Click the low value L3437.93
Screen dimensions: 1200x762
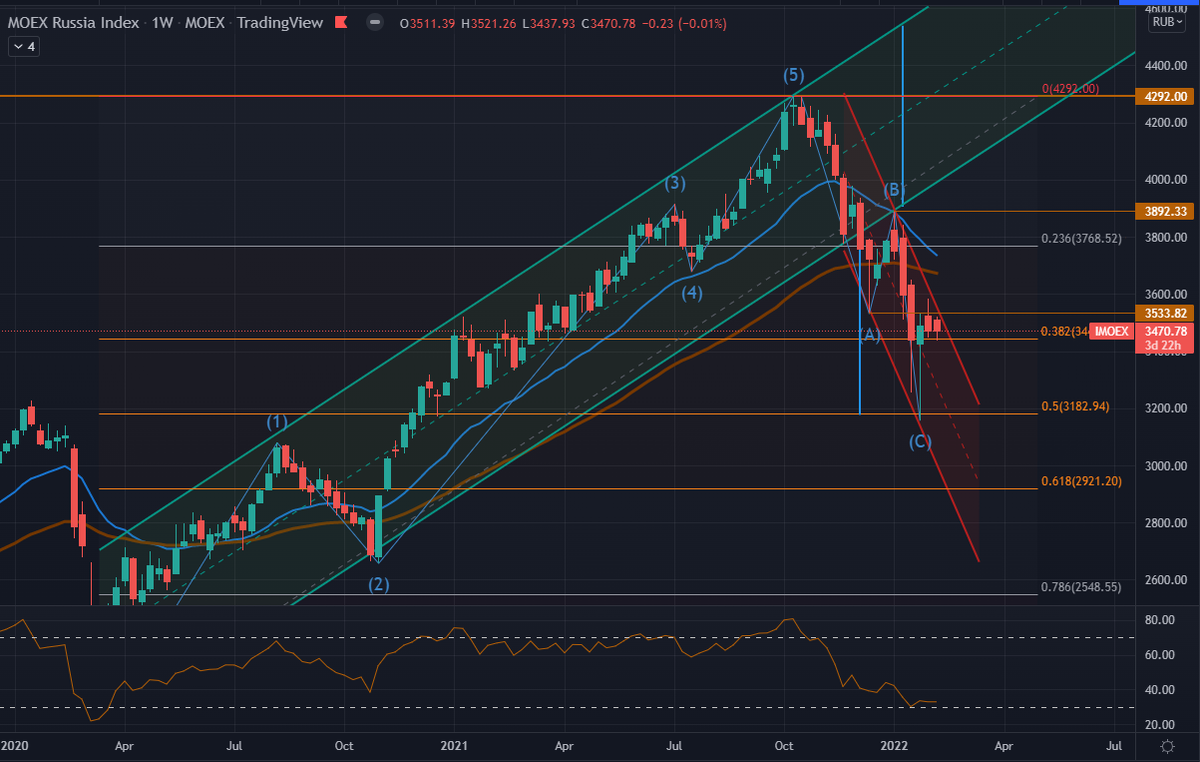click(x=547, y=22)
